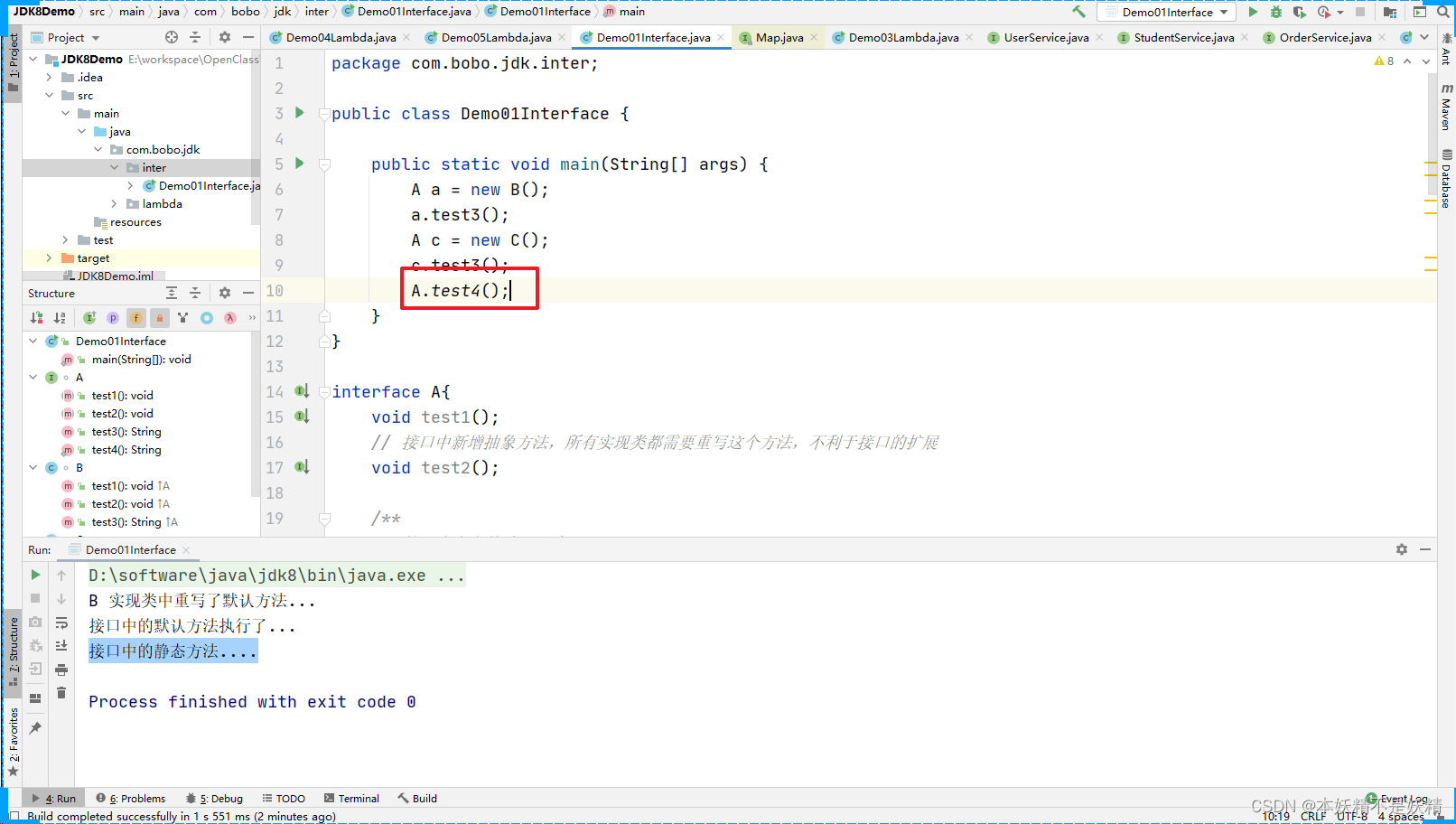This screenshot has height=824, width=1456.
Task: Open Project panel settings gear
Action: (225, 37)
